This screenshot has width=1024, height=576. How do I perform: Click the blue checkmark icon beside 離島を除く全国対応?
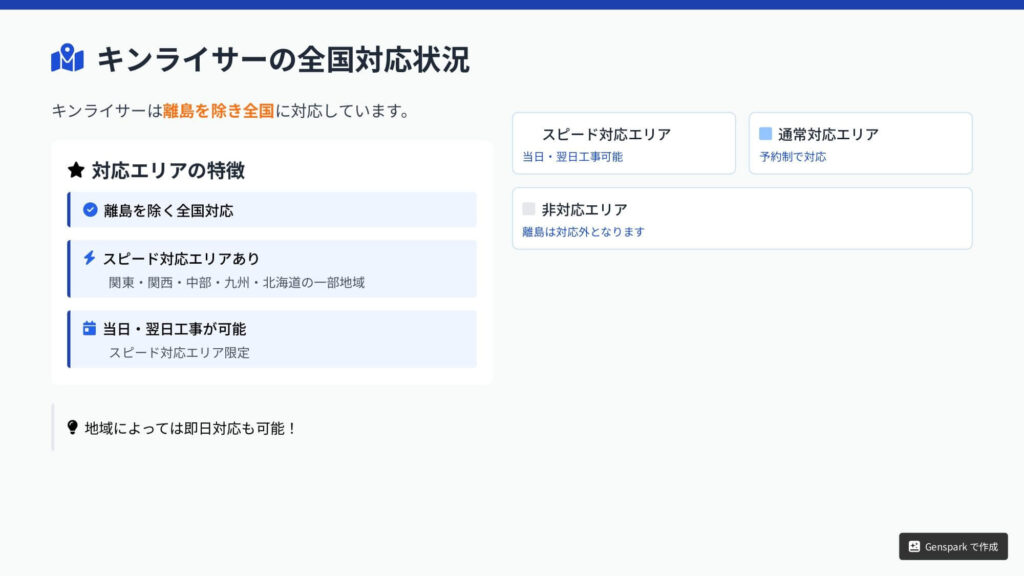tap(90, 210)
